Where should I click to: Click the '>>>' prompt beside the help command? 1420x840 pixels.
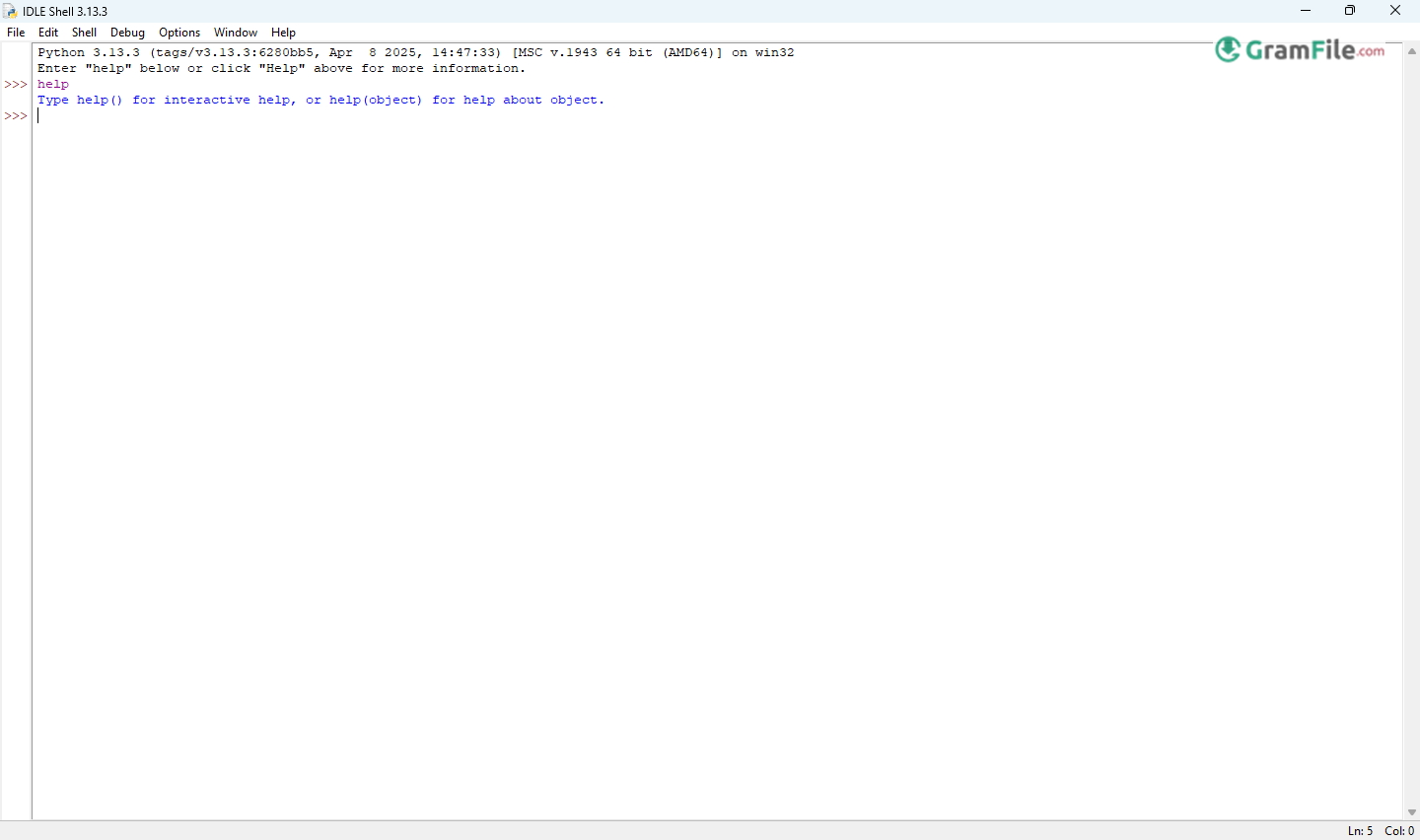click(16, 84)
